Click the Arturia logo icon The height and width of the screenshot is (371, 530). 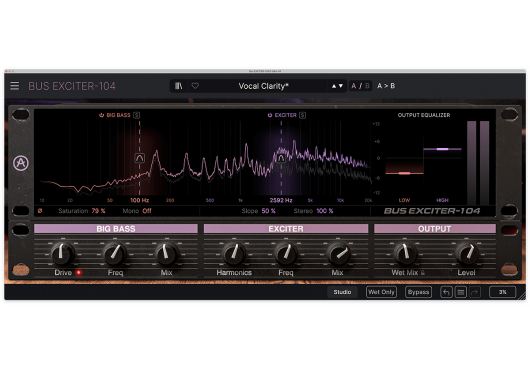[21, 163]
